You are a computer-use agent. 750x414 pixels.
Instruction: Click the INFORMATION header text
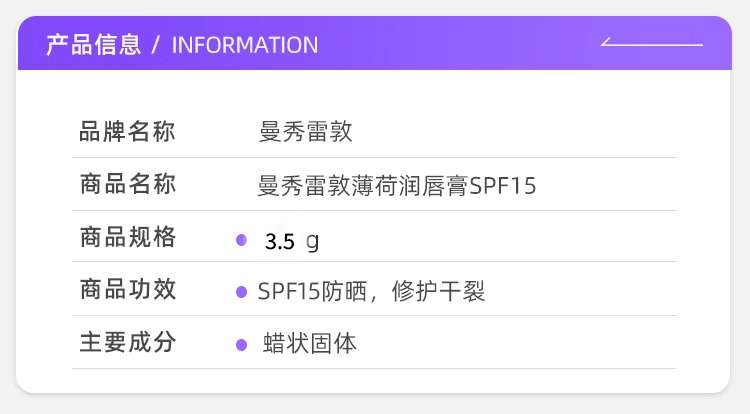[x=245, y=45]
